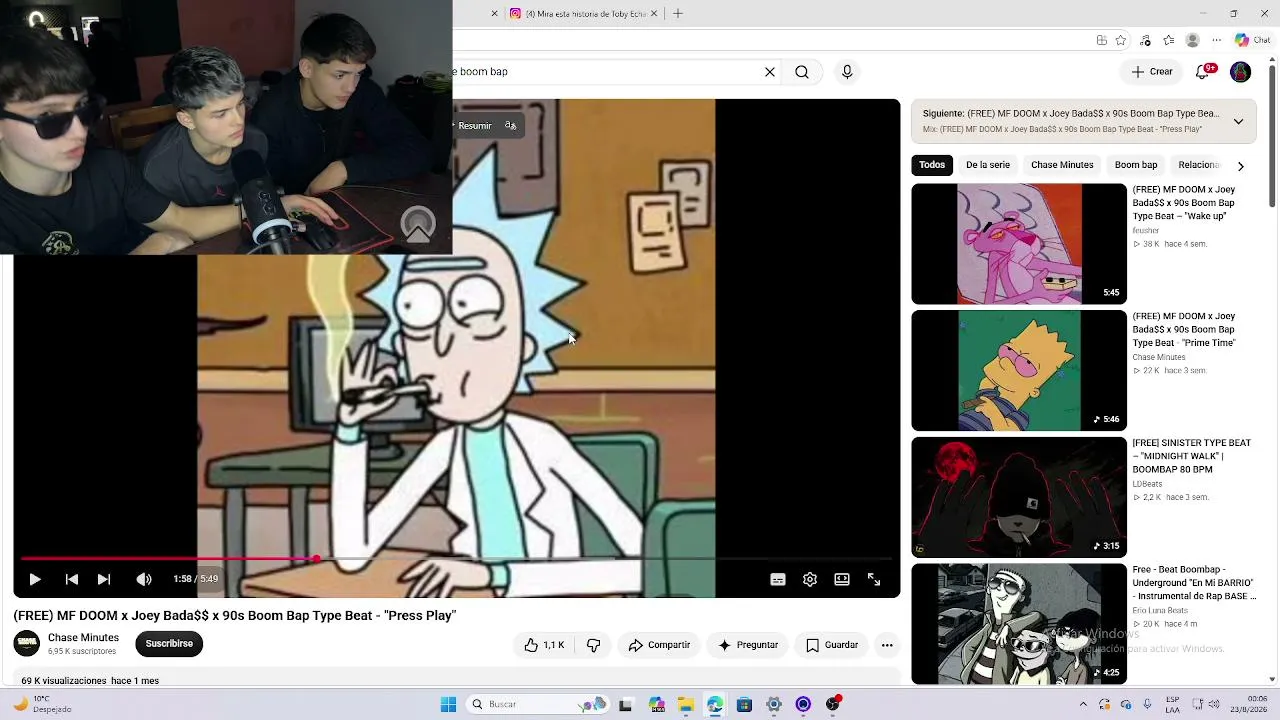Open the "Prime Time" video title link

[1184, 330]
